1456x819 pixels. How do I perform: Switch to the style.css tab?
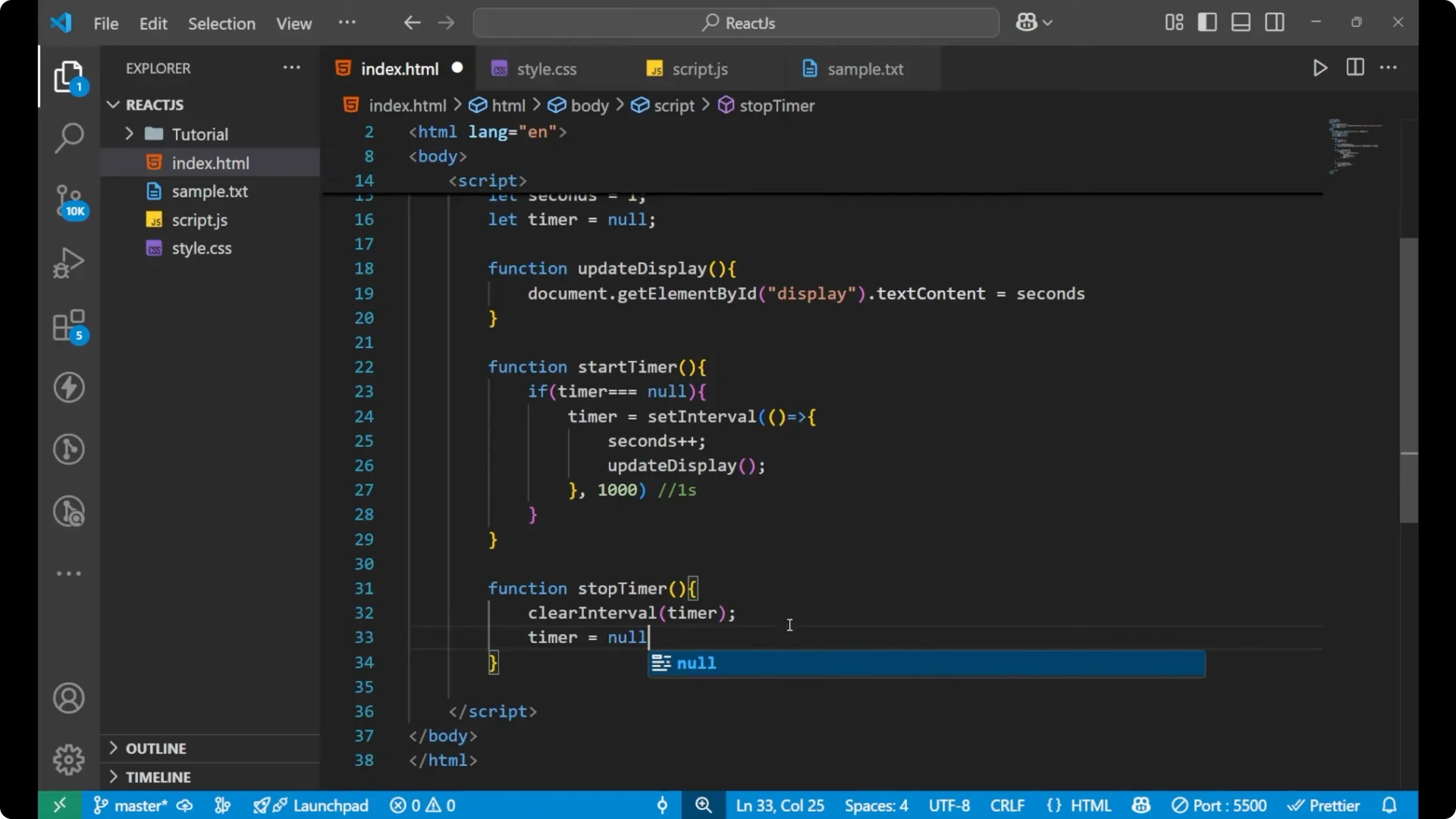[x=546, y=69]
